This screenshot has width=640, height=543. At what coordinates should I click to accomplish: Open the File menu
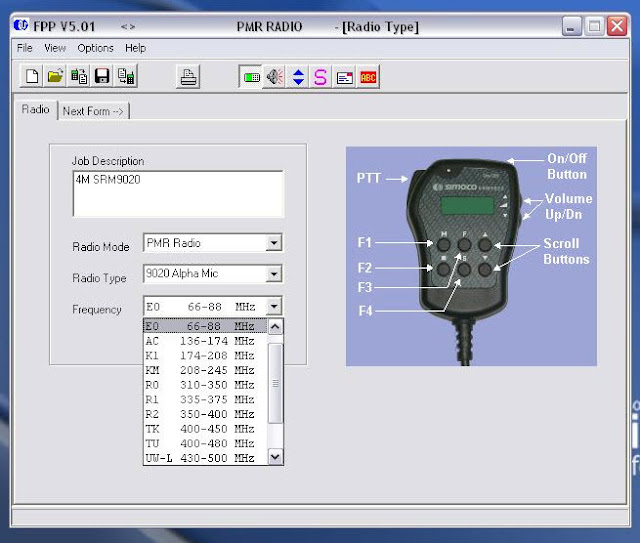click(24, 48)
